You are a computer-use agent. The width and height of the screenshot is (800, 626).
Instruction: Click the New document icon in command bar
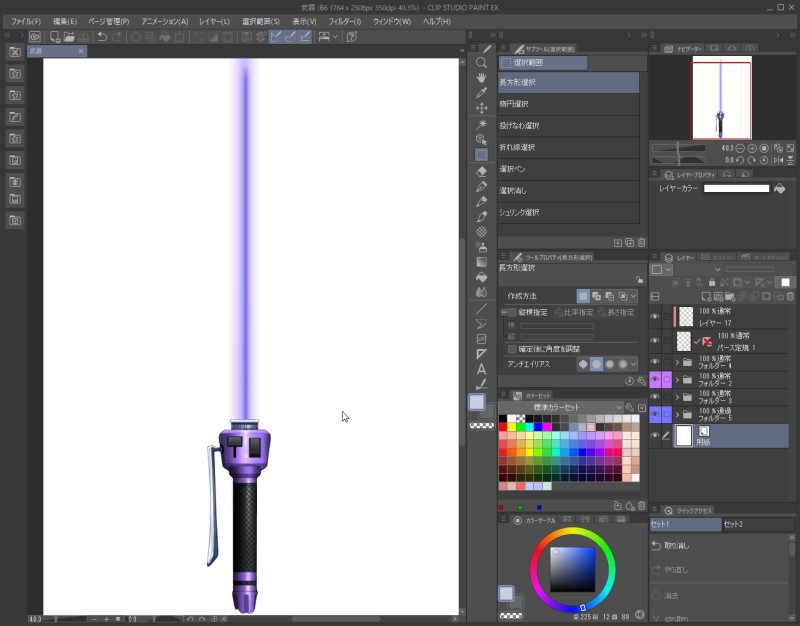click(x=55, y=37)
